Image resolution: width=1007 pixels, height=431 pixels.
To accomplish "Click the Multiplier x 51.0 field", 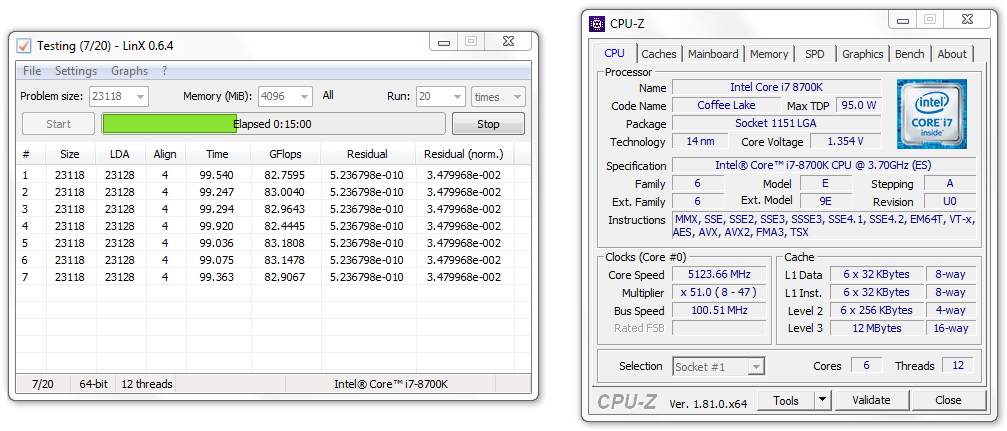I will click(719, 292).
